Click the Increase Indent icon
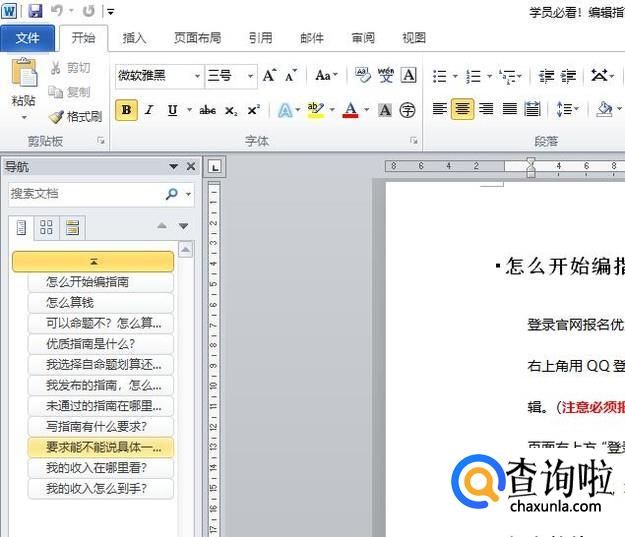This screenshot has width=625, height=537. (568, 76)
